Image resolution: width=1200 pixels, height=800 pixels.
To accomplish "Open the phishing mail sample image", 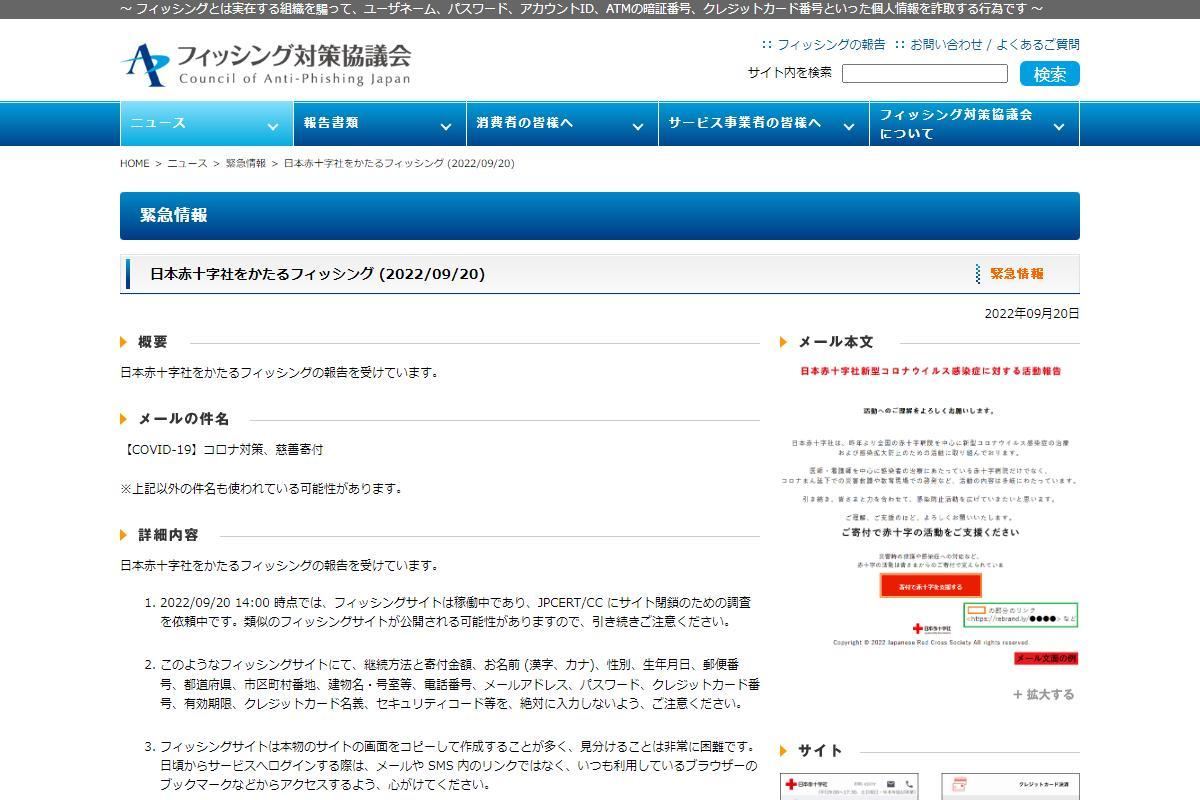I will click(930, 515).
